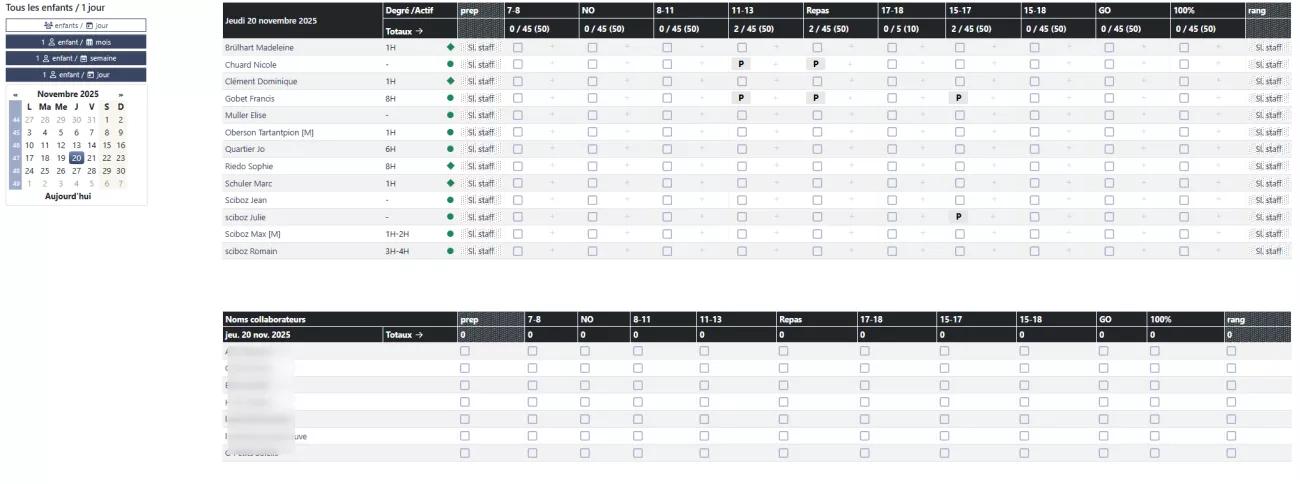Click the P badge for Gobet Francis under 15-17
1300x484 pixels.
[958, 98]
